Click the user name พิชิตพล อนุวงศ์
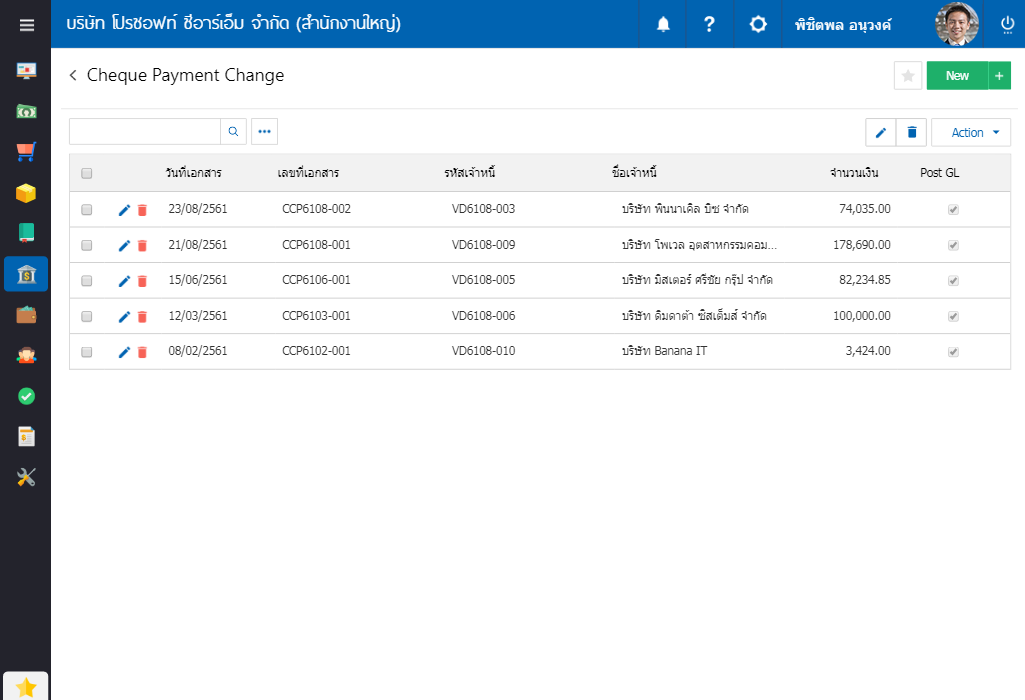 pos(843,25)
